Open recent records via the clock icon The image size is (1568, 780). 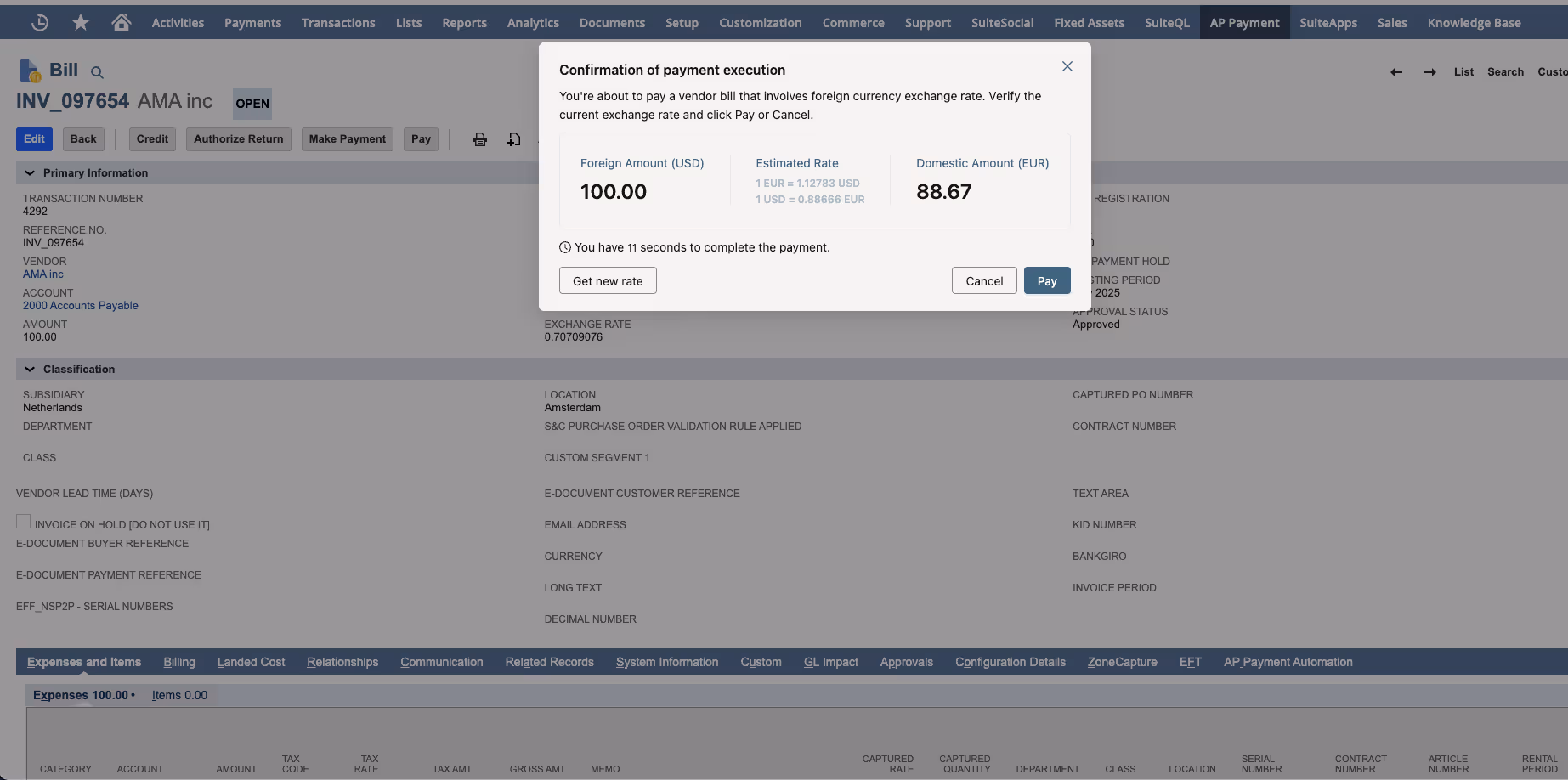coord(39,21)
